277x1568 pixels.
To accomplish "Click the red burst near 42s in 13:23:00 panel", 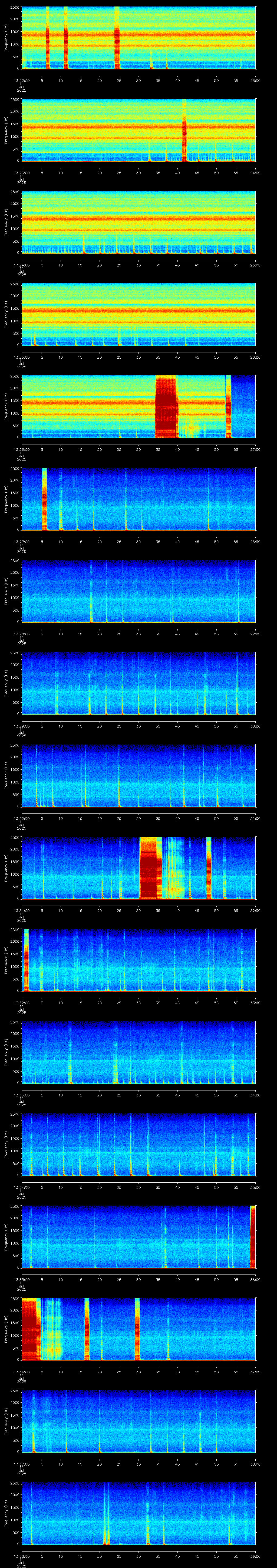I will tap(184, 130).
